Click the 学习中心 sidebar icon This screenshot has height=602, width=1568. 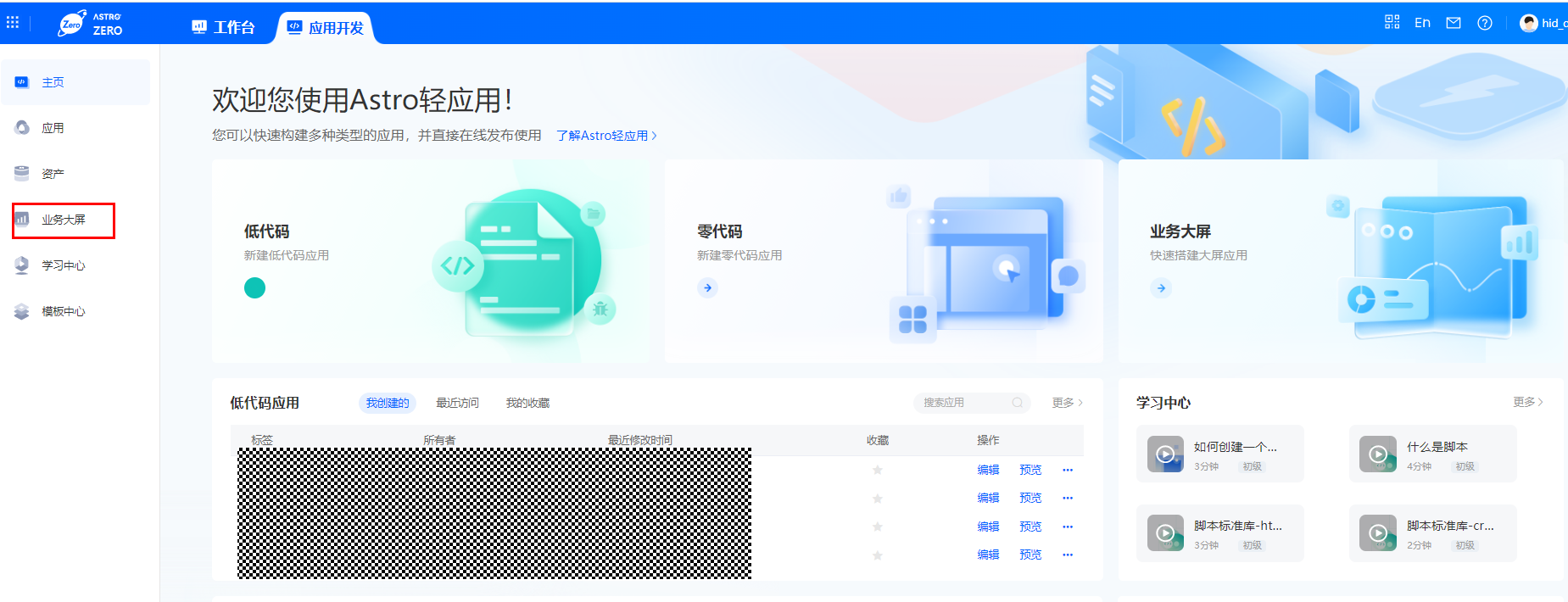22,265
